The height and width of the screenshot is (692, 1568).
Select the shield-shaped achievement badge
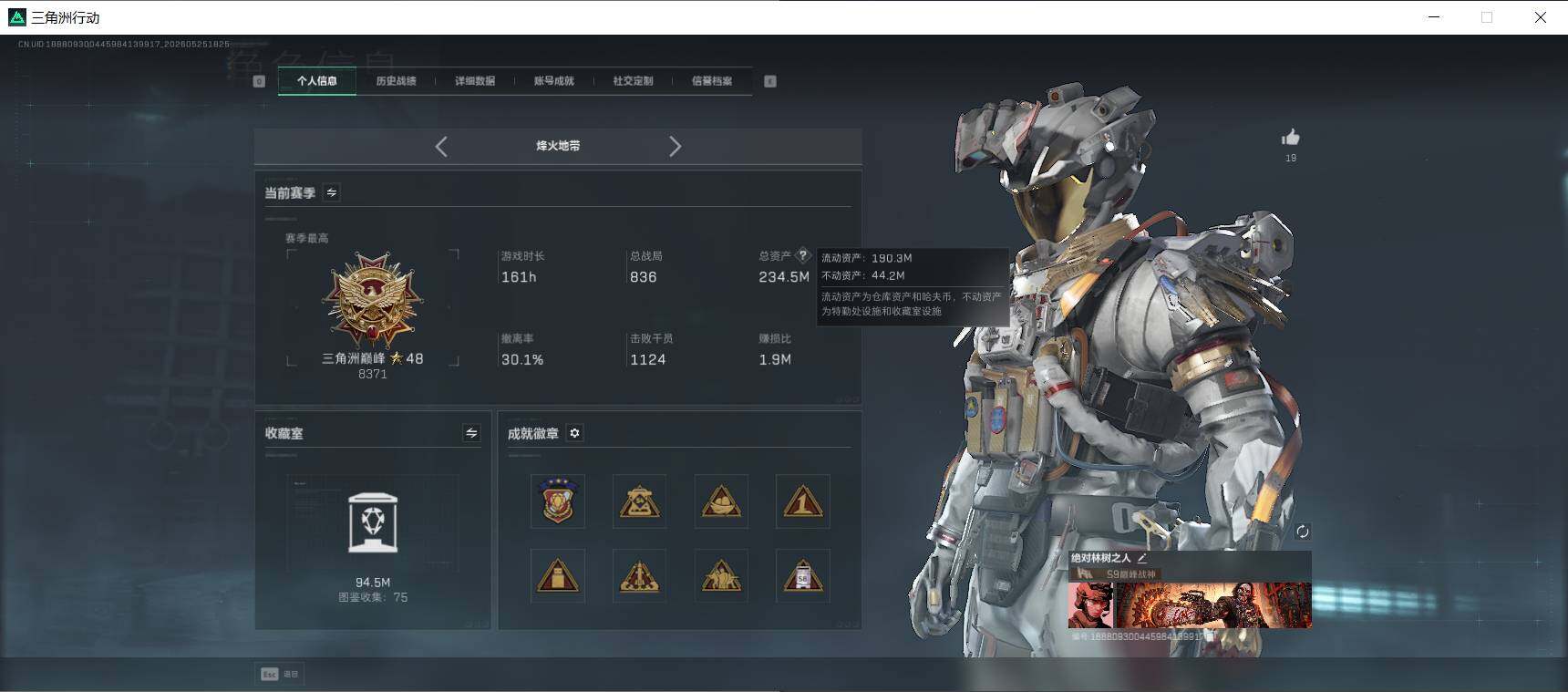(558, 501)
